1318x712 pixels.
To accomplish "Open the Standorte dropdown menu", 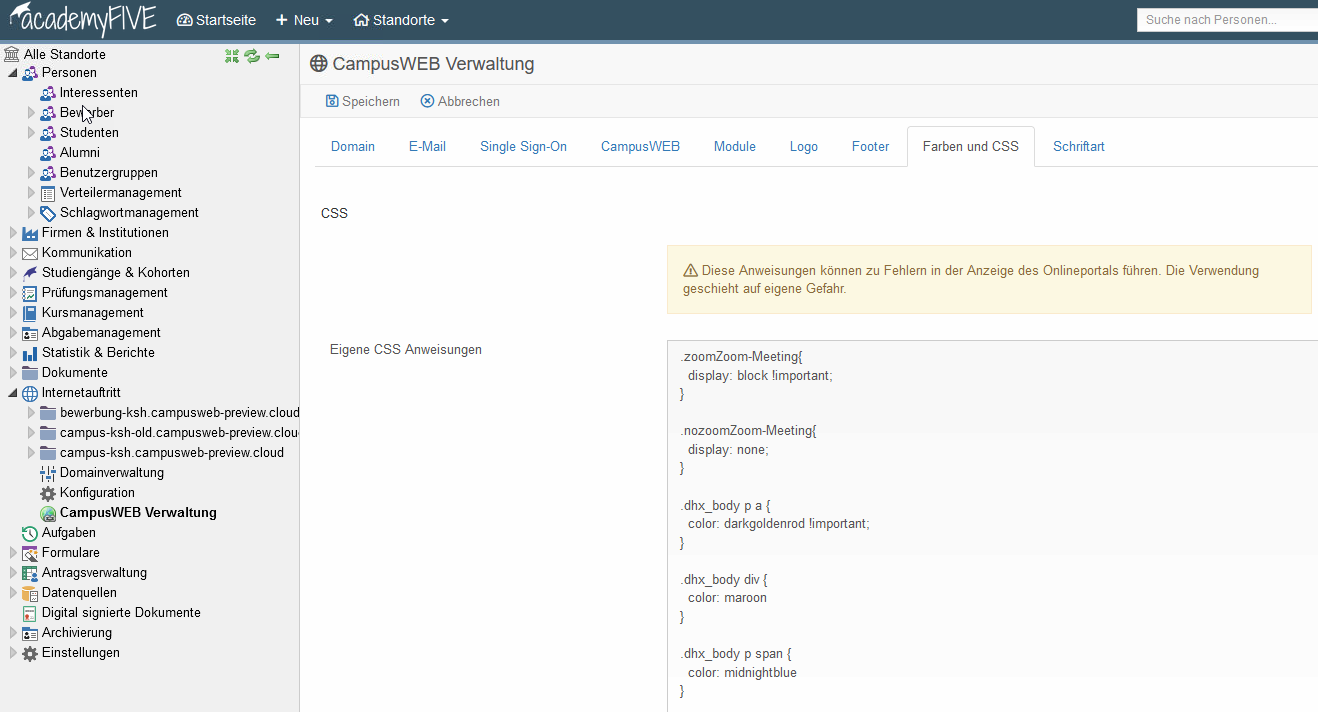I will pos(401,20).
